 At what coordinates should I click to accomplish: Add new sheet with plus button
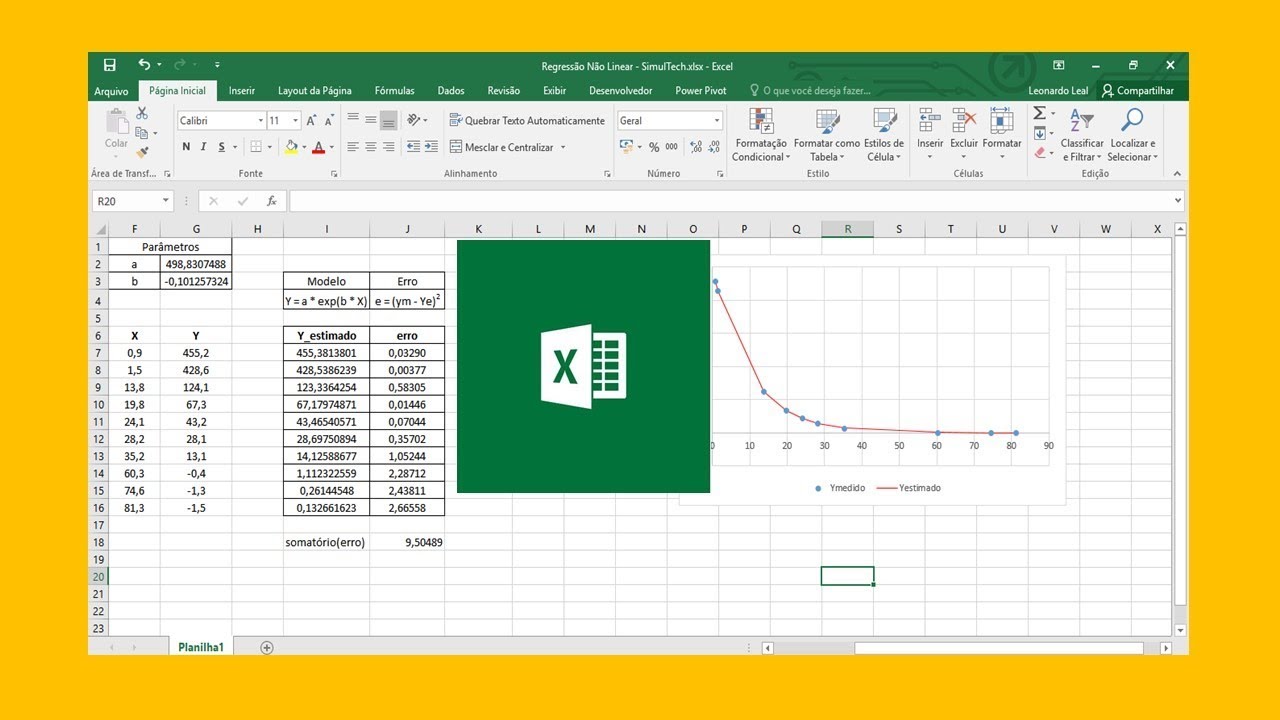coord(266,647)
